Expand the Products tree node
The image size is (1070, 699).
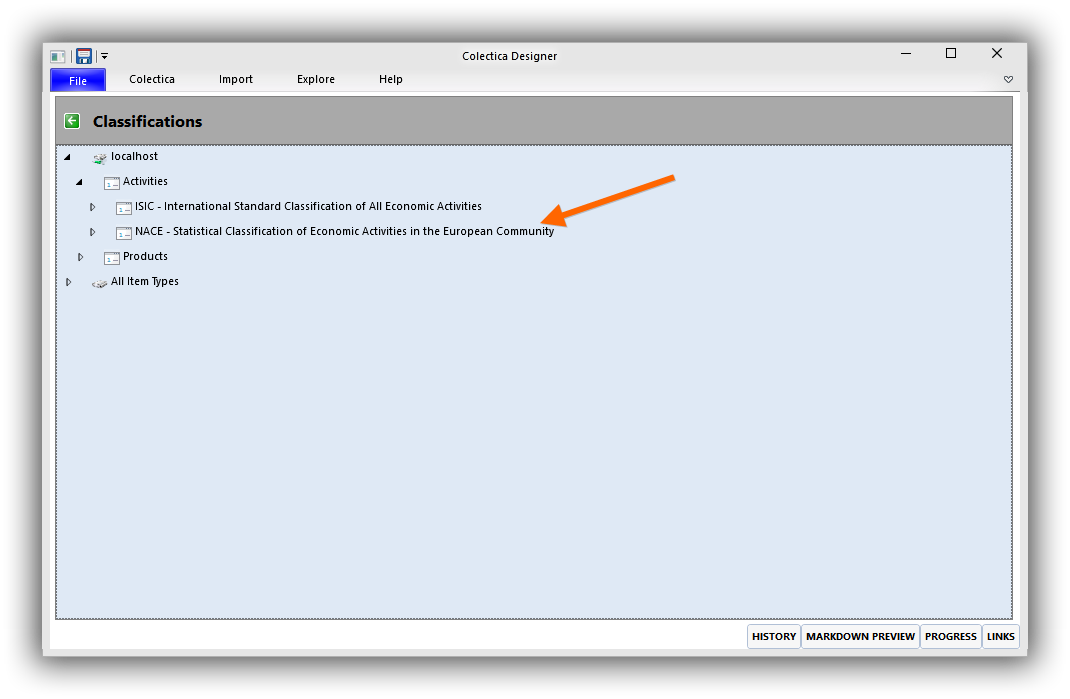pos(80,257)
